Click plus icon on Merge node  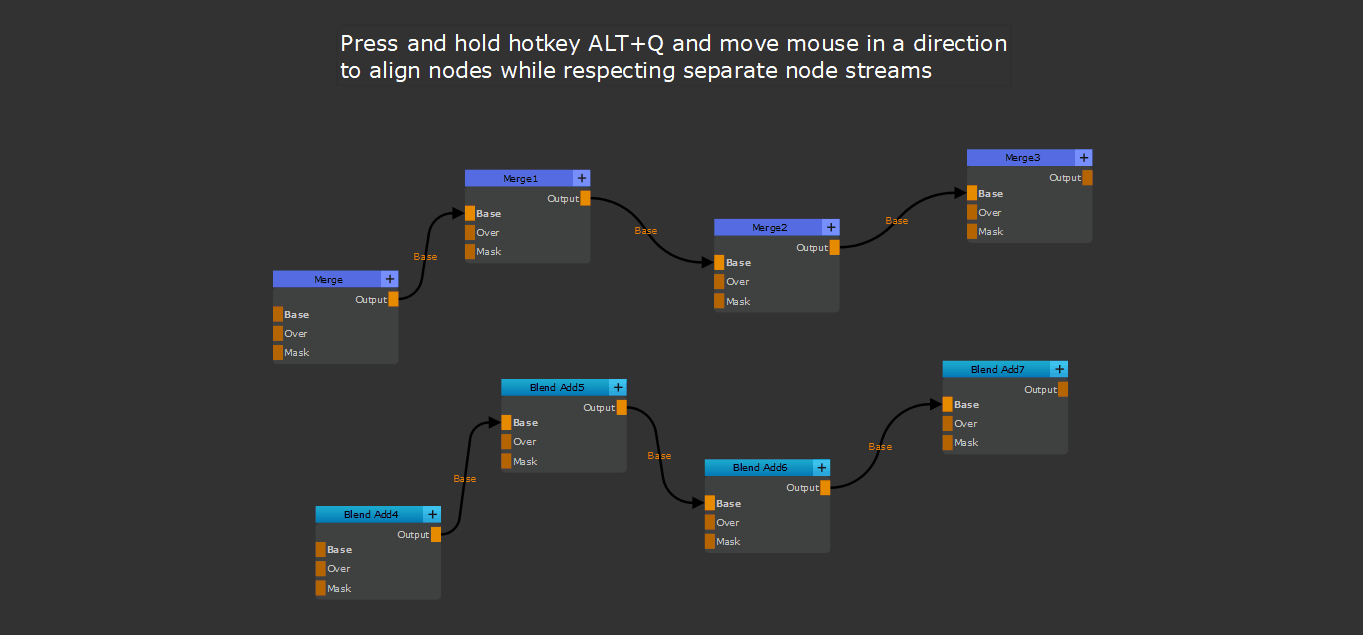[390, 279]
